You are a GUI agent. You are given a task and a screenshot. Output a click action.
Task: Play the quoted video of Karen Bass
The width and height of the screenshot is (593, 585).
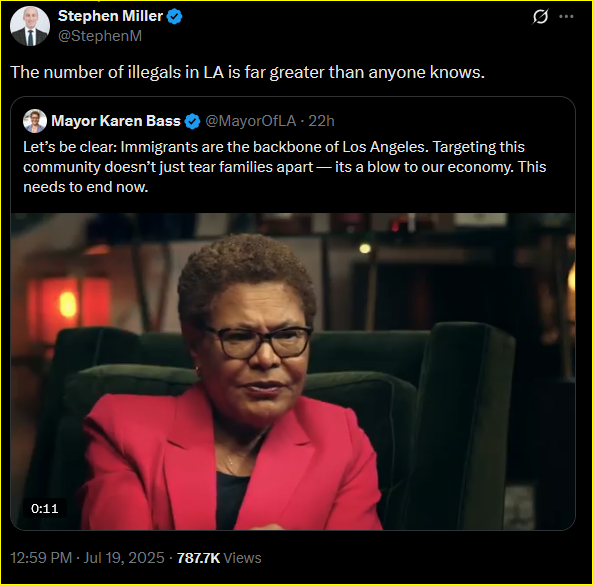tap(293, 371)
